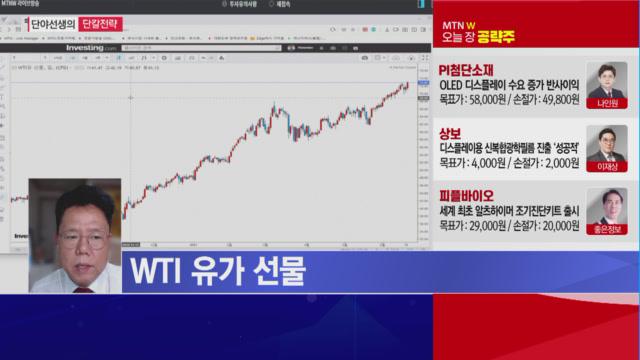Select the 재접속 radio option
640x360 pixels.
280,4
